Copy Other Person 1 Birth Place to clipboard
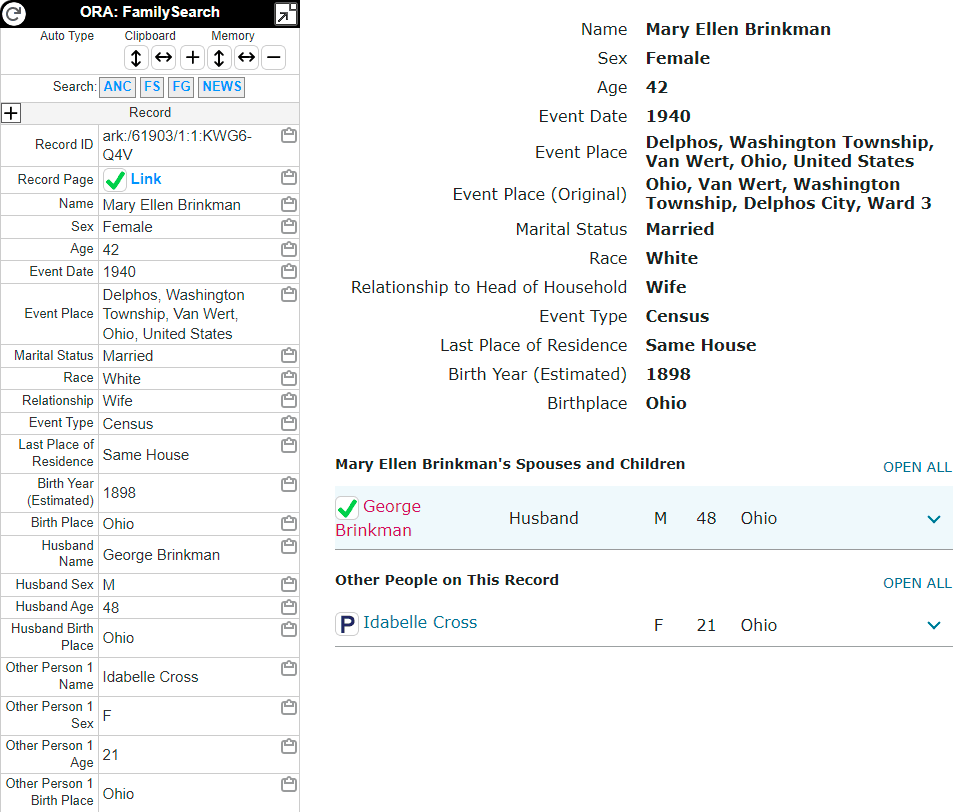 point(289,784)
